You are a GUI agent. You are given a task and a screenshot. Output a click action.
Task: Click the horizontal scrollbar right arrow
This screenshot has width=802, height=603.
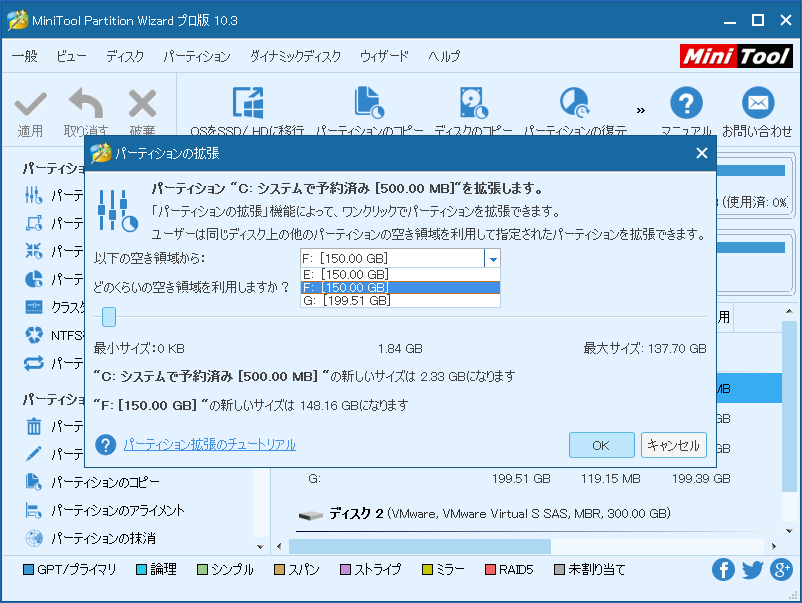point(774,546)
